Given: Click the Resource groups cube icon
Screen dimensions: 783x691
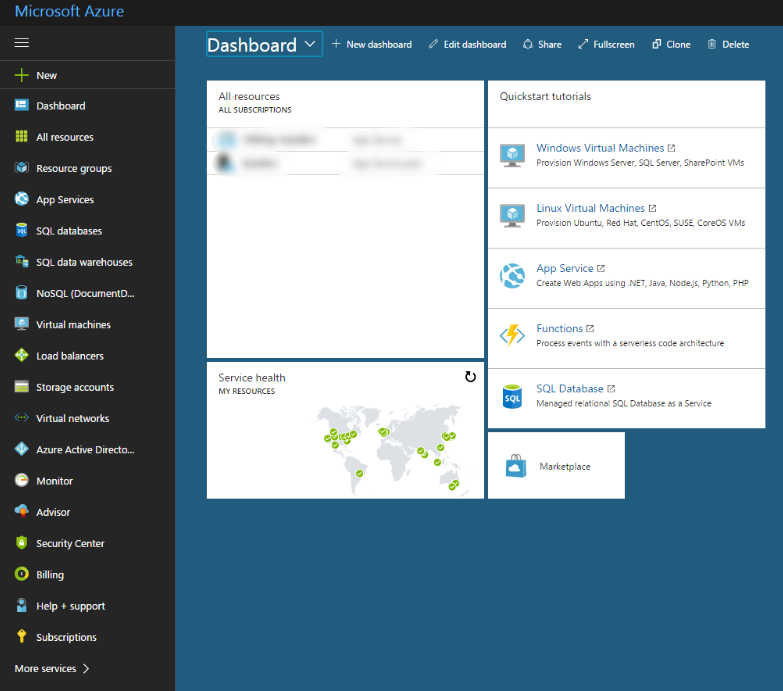Looking at the screenshot, I should (21, 168).
